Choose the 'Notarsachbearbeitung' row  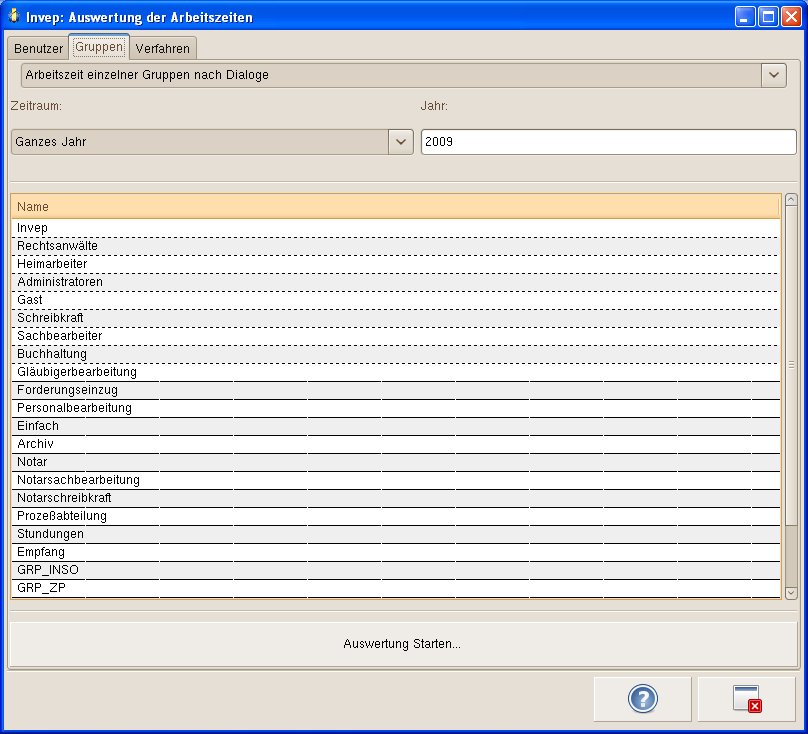[x=395, y=480]
